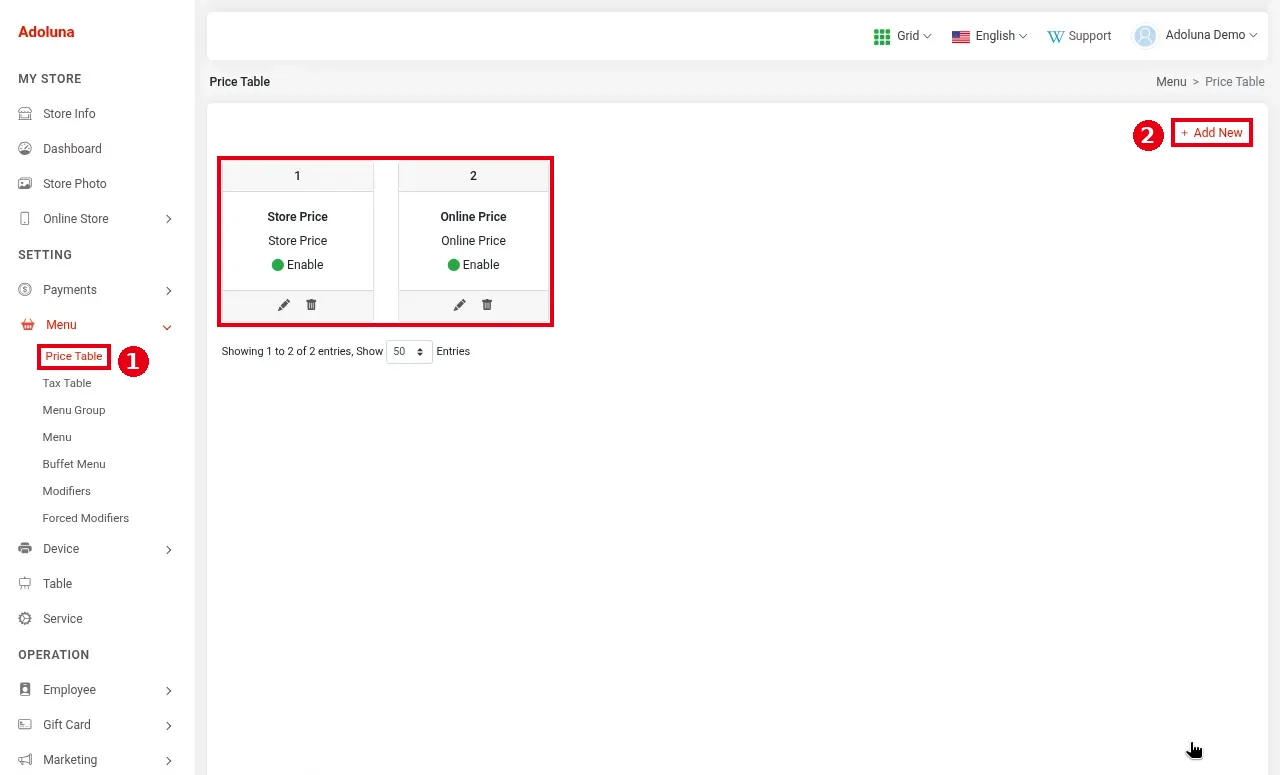The height and width of the screenshot is (775, 1280).
Task: Click the Menu basket icon in sidebar
Action: [28, 325]
